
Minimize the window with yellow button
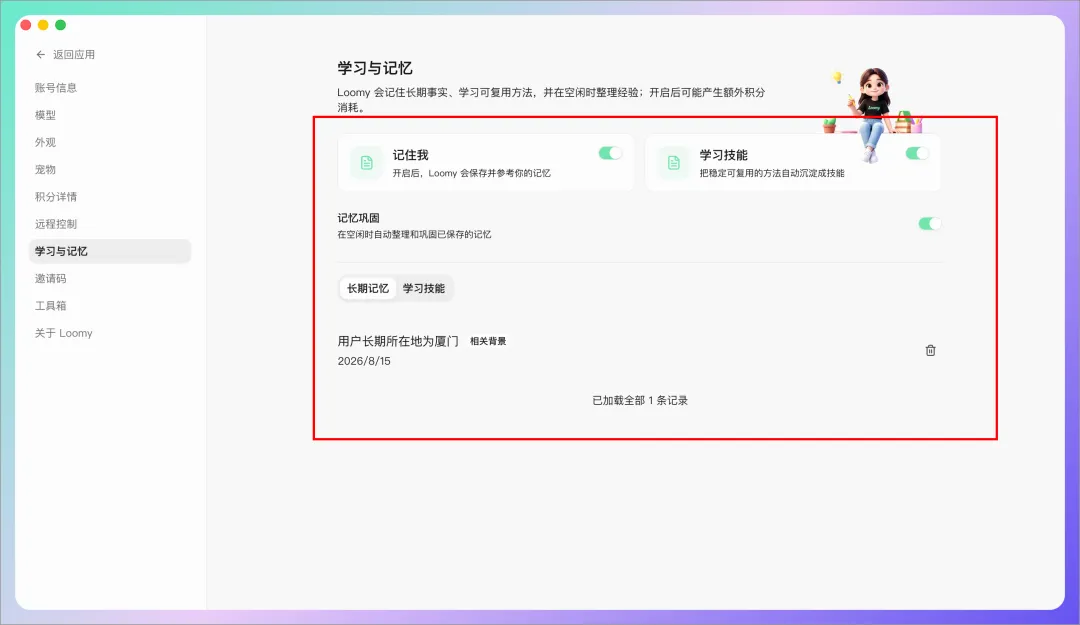(43, 25)
